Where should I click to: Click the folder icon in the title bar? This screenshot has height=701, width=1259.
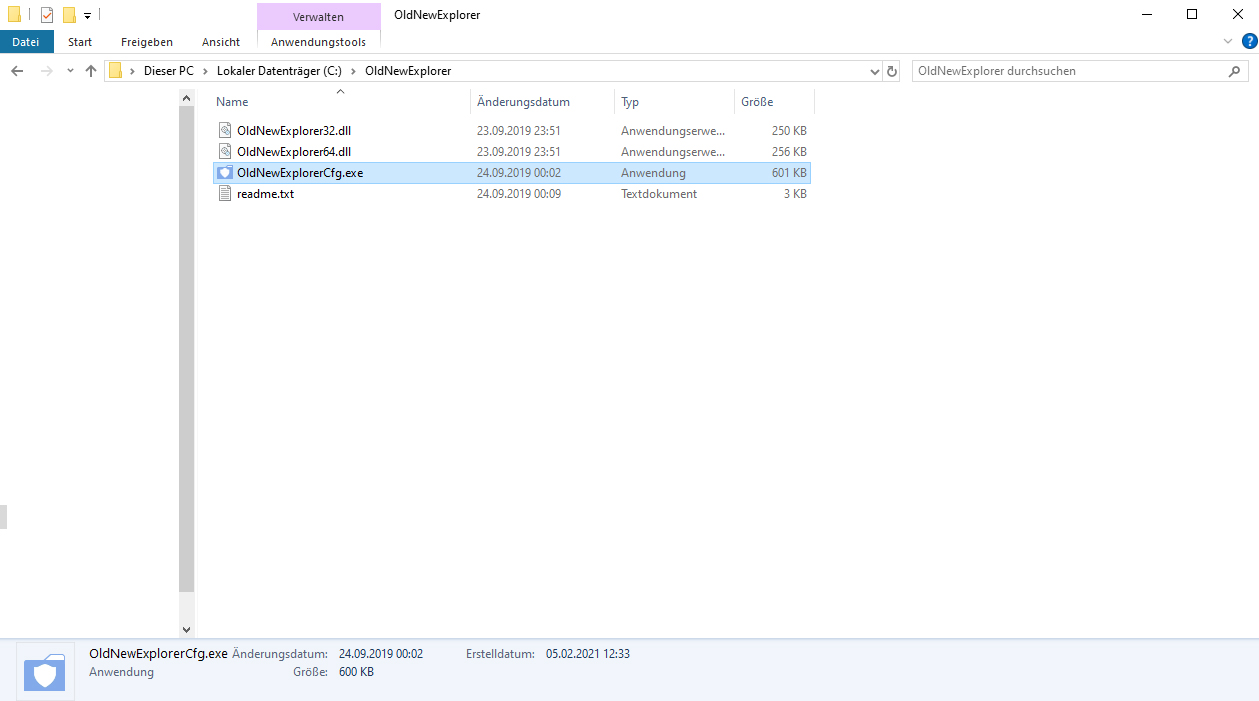(14, 15)
